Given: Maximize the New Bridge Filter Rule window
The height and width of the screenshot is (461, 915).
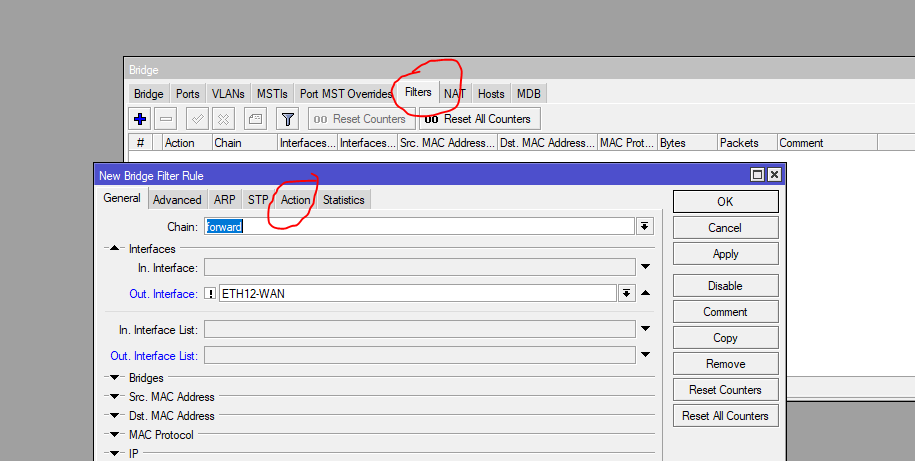Looking at the screenshot, I should click(757, 174).
